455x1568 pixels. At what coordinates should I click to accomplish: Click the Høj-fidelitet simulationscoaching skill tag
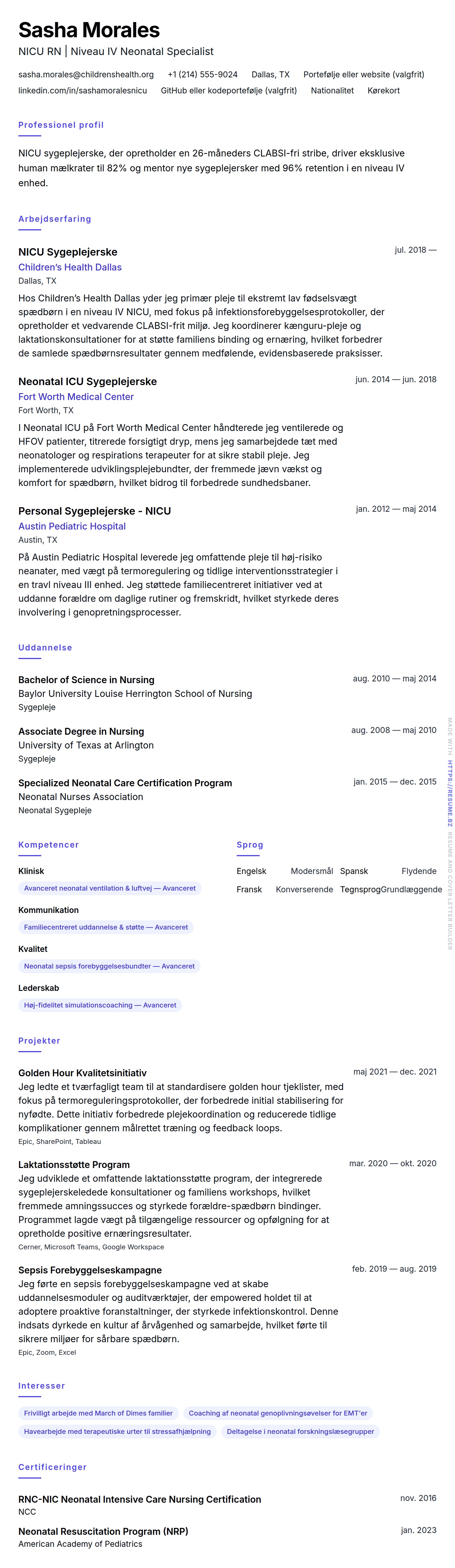point(100,1005)
